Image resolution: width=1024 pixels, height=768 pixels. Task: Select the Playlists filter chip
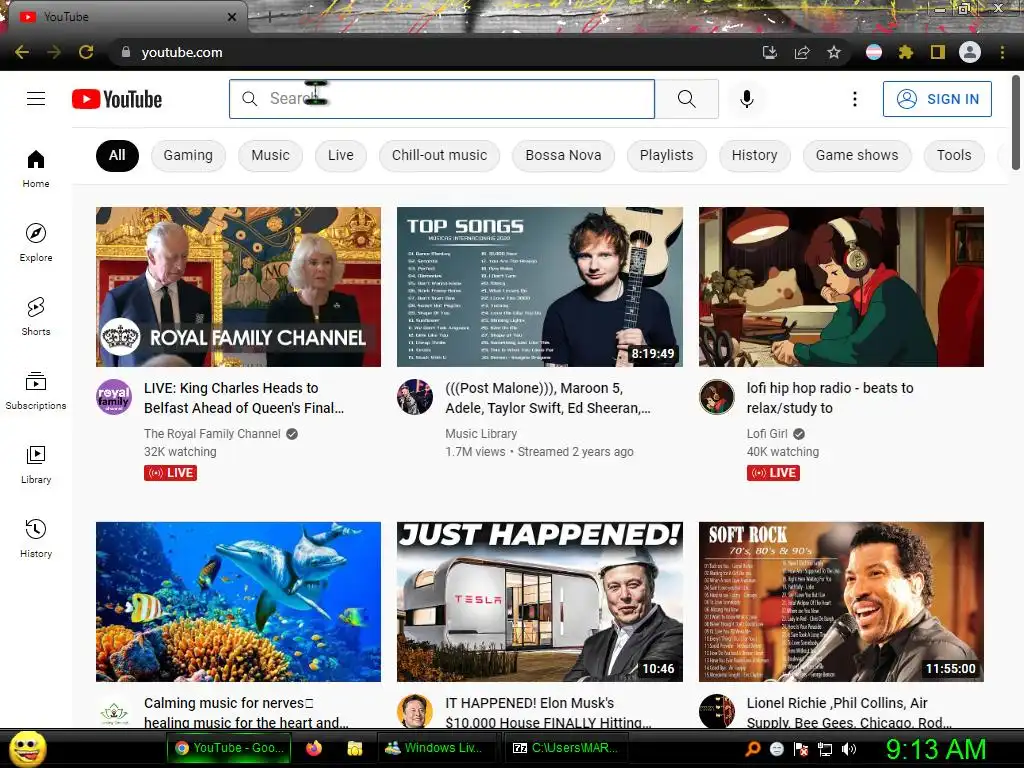[x=666, y=155]
